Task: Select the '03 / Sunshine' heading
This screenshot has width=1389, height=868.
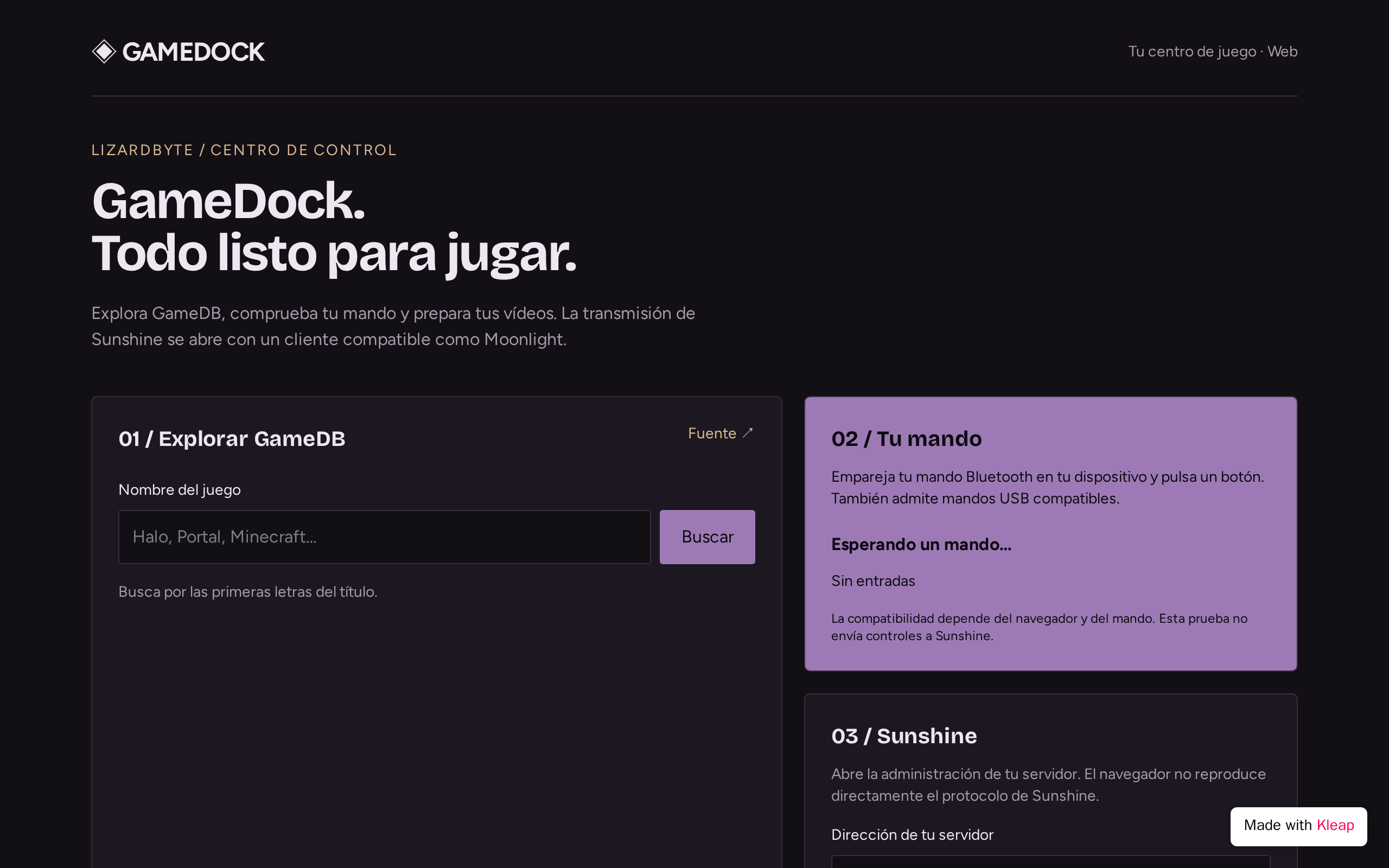Action: pos(904,736)
